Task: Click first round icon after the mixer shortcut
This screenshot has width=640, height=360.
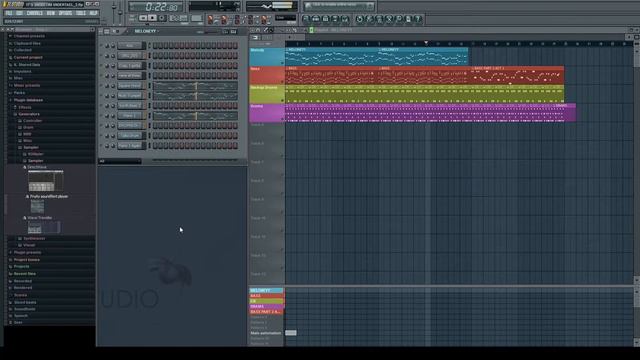Action: [x=359, y=19]
